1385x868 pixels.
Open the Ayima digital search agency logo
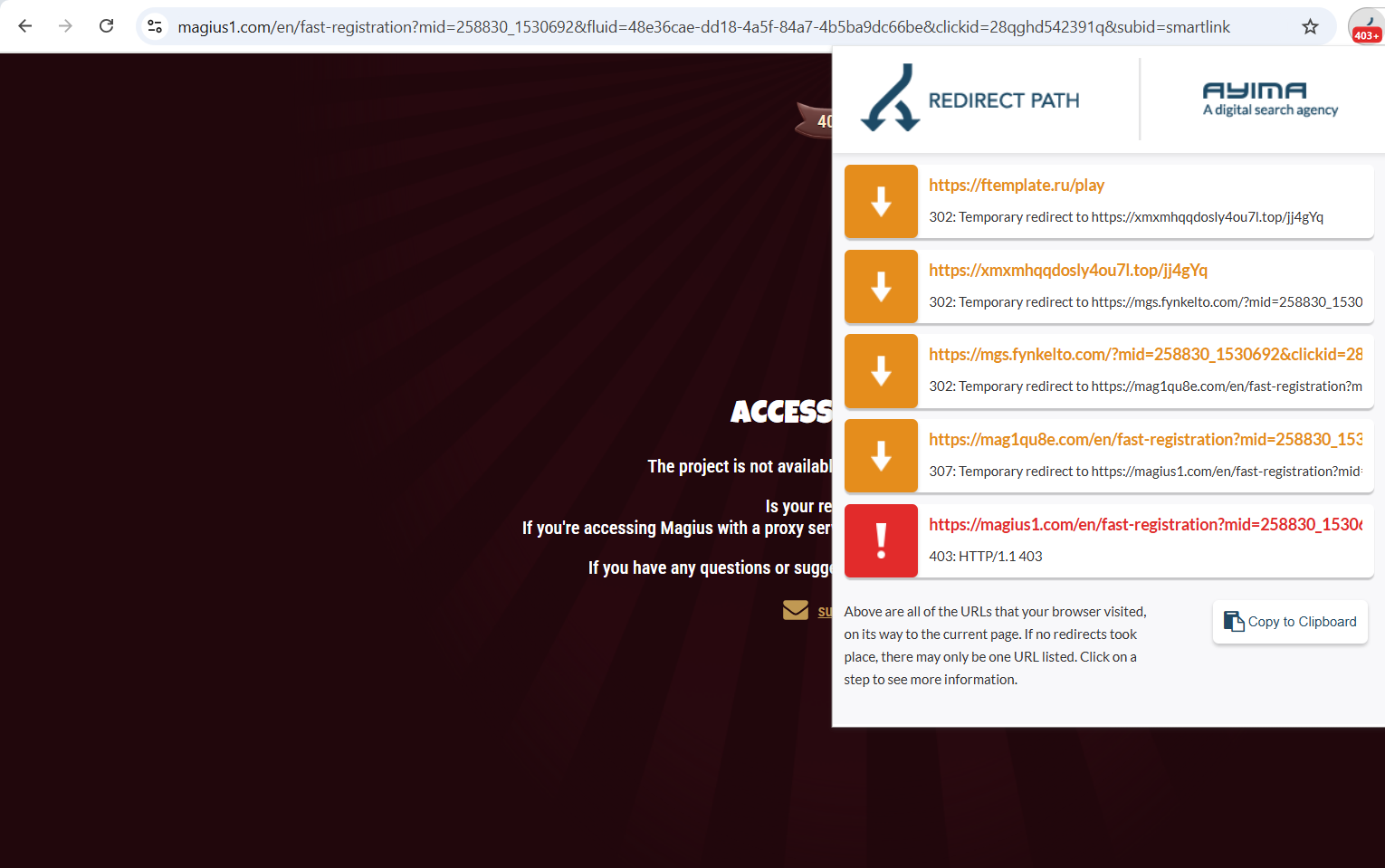[1270, 99]
